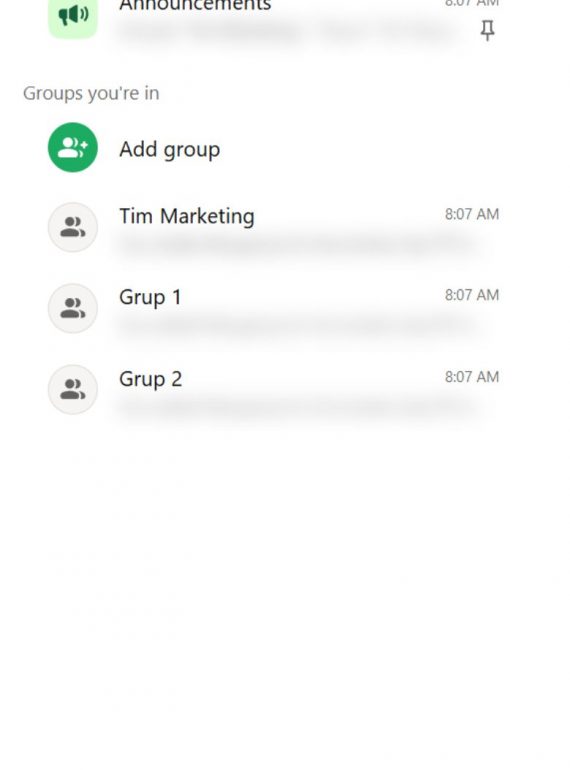570x770 pixels.
Task: Open the Tim Marketing group avatar
Action: pyautogui.click(x=73, y=227)
